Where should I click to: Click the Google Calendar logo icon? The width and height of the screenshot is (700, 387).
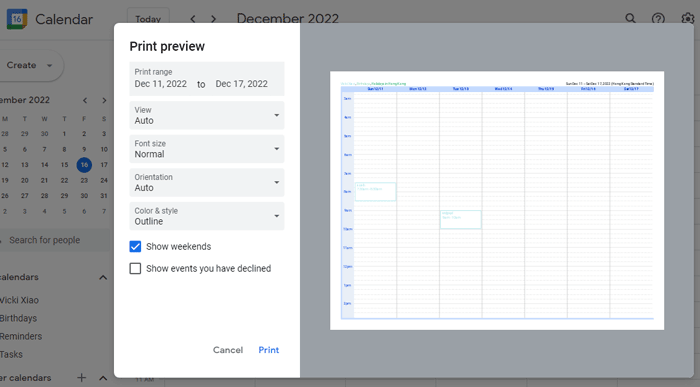click(x=17, y=19)
